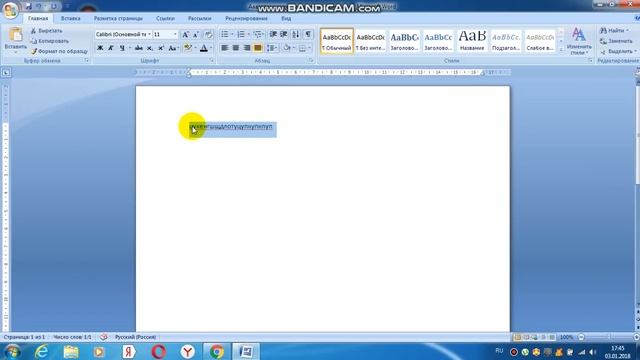Open the Рецензирование tab
640x360 pixels.
246,18
